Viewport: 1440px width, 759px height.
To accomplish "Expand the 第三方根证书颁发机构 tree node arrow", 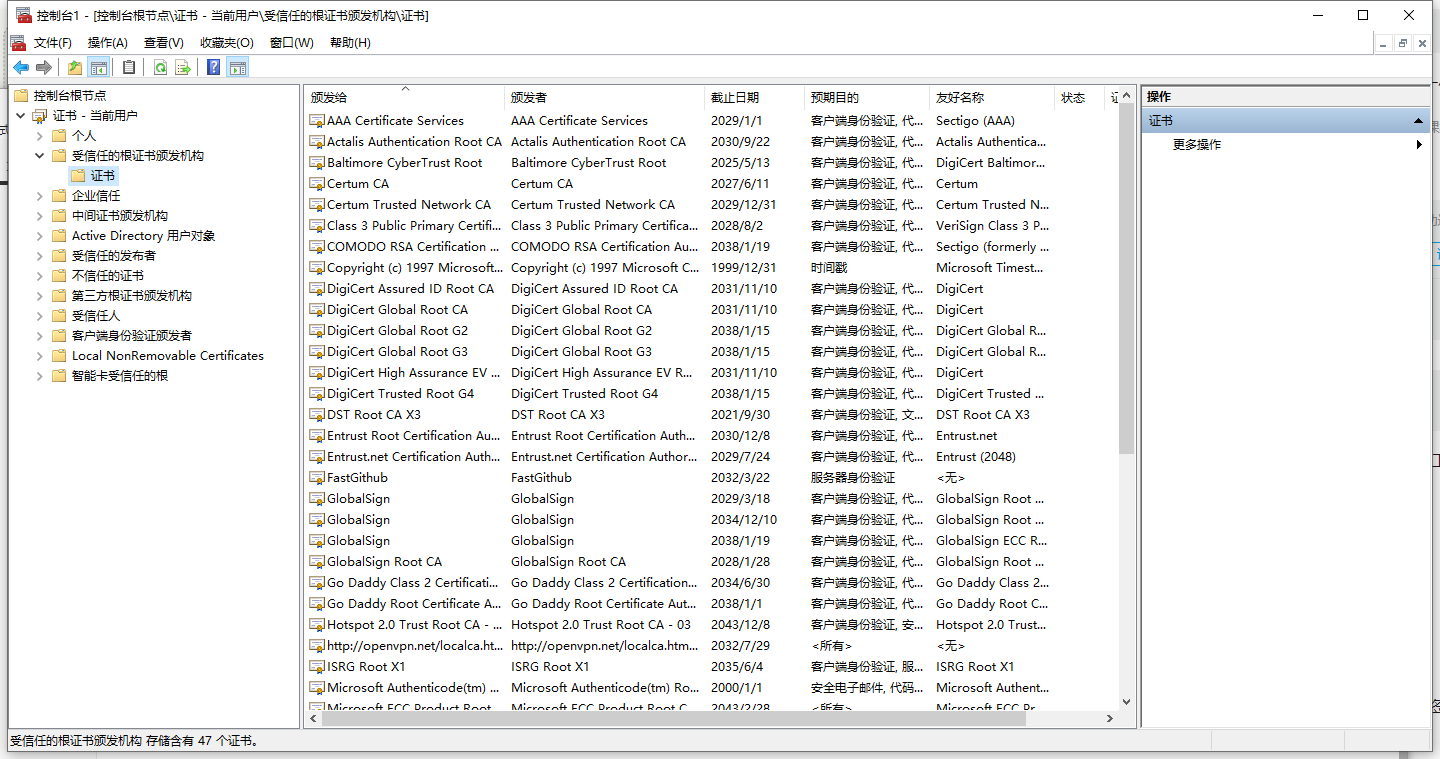I will [x=40, y=295].
